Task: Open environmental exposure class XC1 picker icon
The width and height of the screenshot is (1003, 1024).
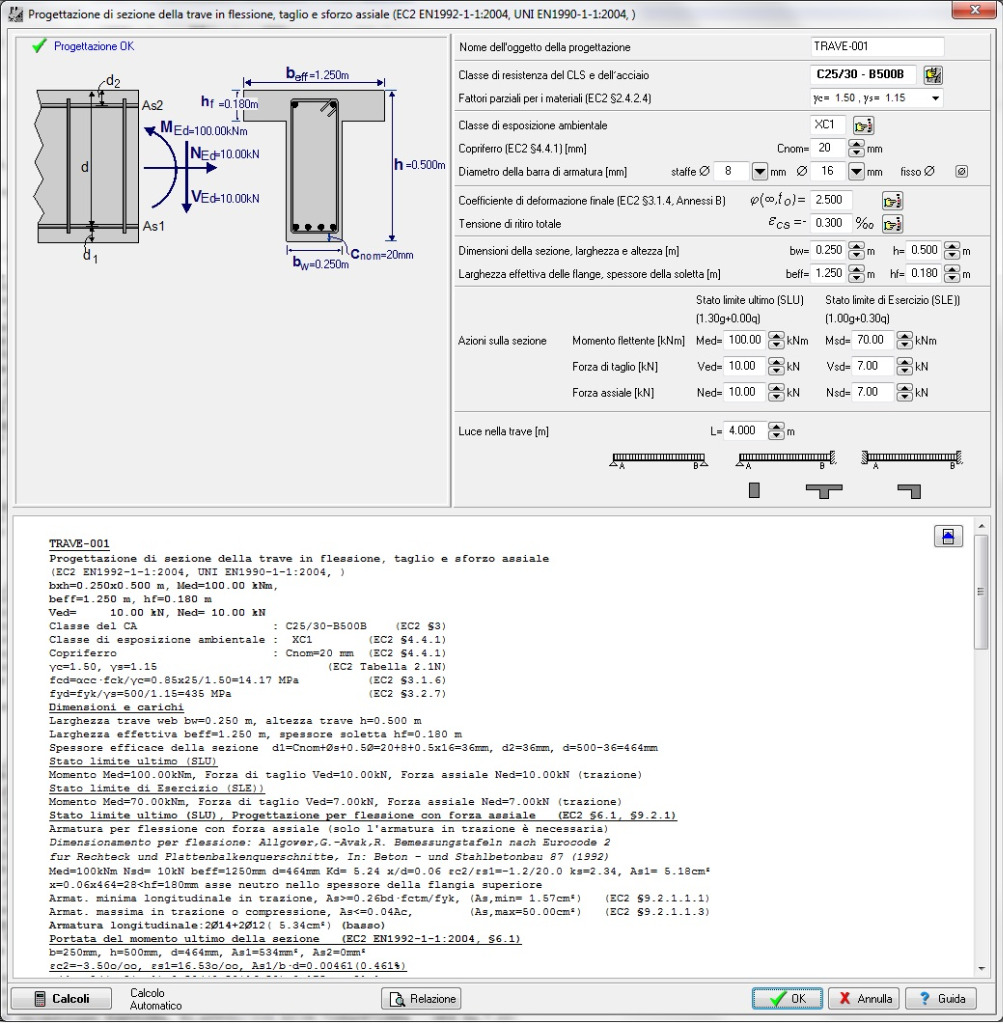Action: pos(863,125)
